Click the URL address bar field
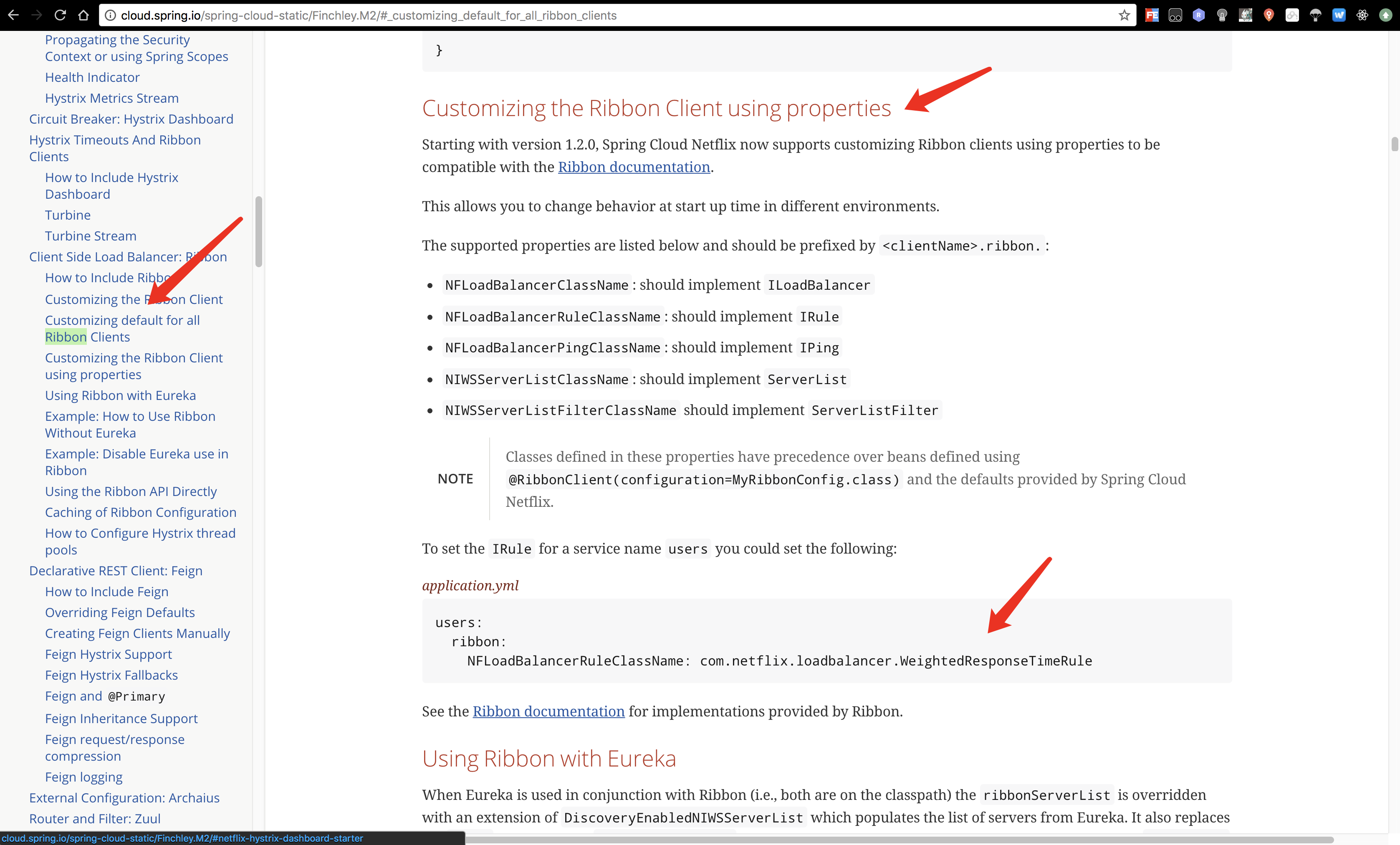 coord(568,15)
